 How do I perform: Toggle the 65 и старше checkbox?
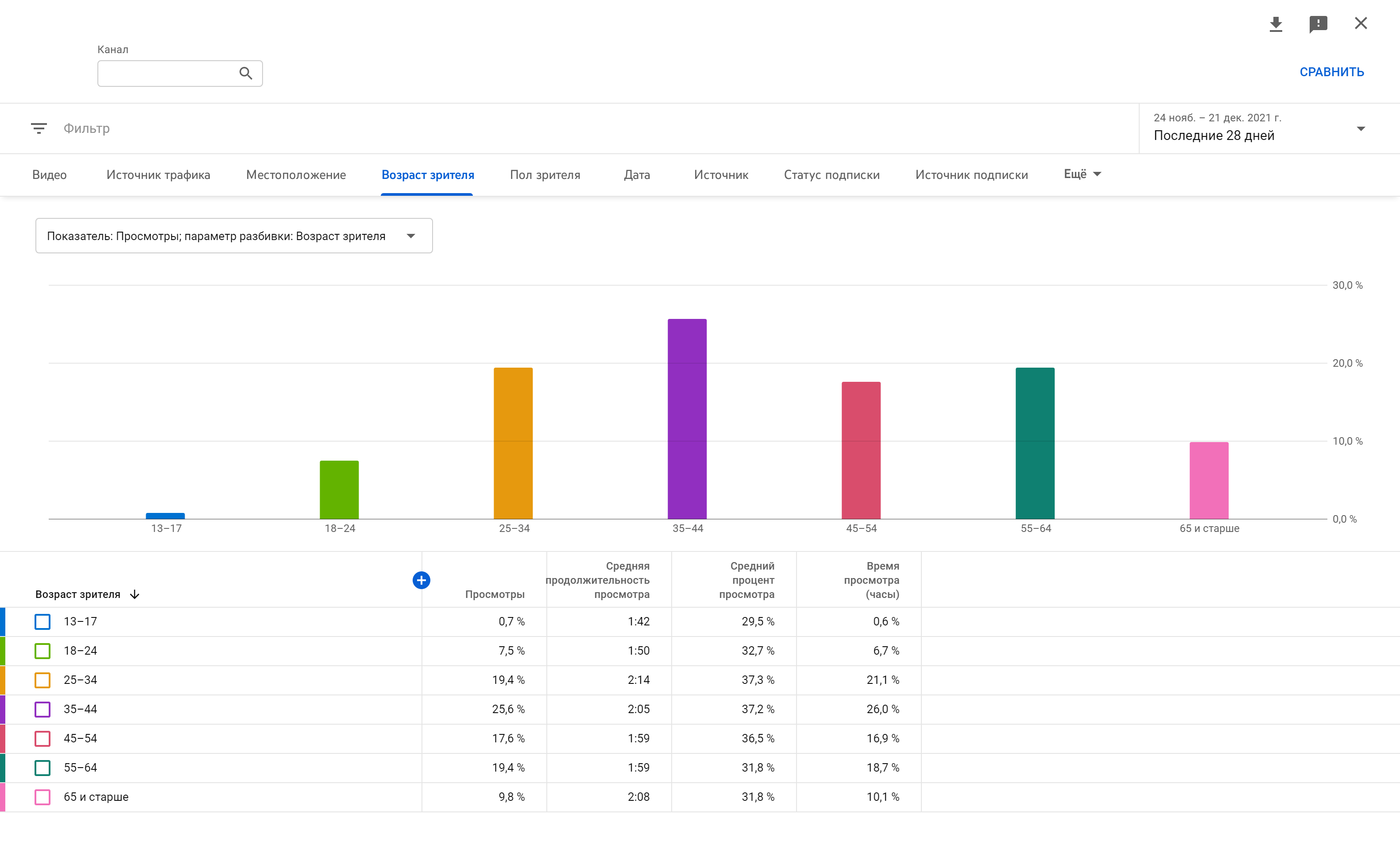[43, 796]
